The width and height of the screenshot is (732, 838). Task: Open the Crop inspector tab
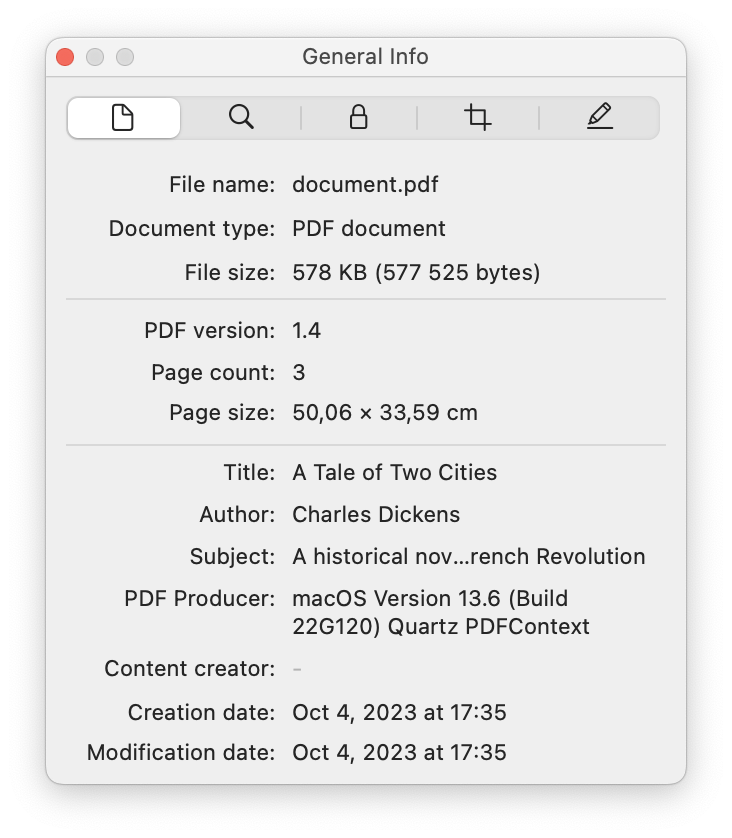[x=478, y=118]
